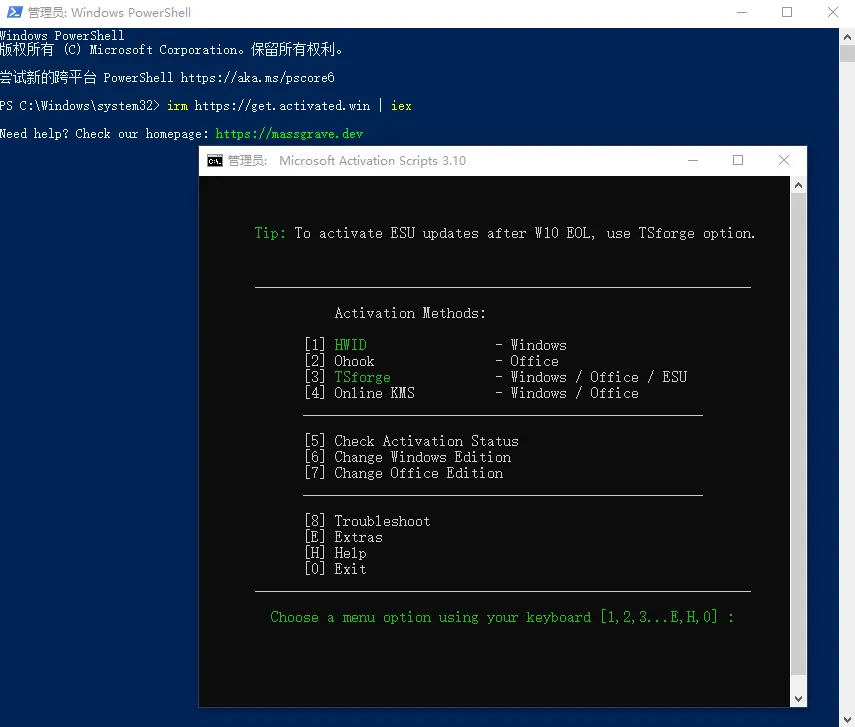Maximize the Microsoft Activation Scripts window
The height and width of the screenshot is (727, 855).
(738, 160)
